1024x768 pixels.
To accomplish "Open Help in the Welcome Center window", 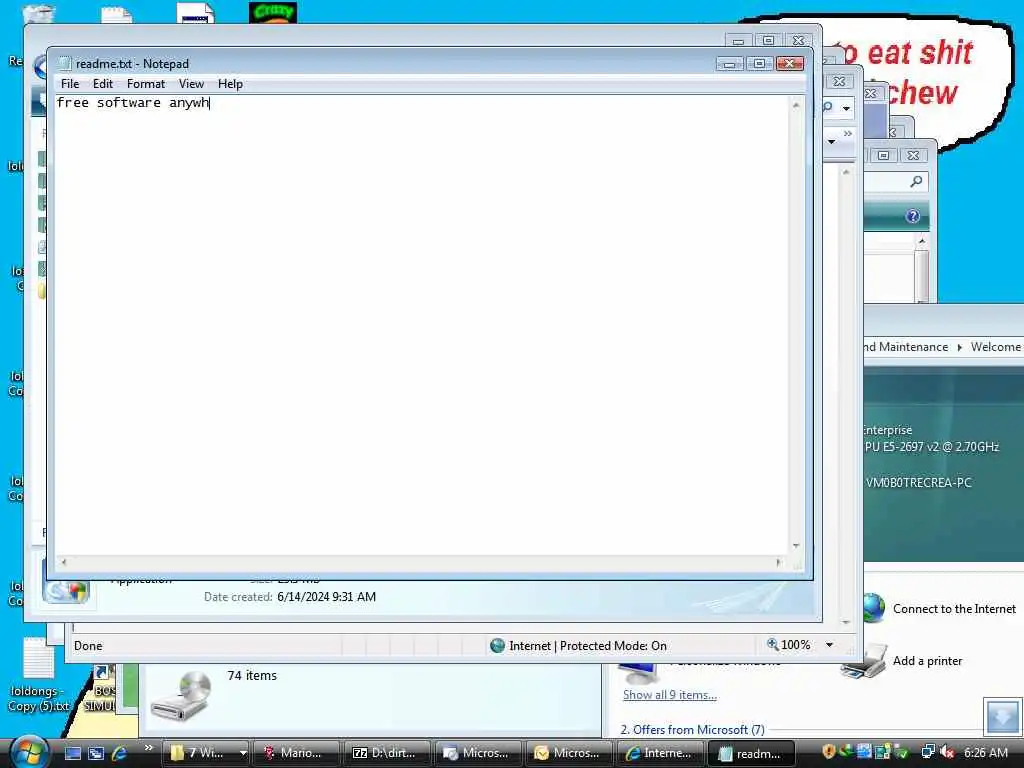I will [x=913, y=216].
